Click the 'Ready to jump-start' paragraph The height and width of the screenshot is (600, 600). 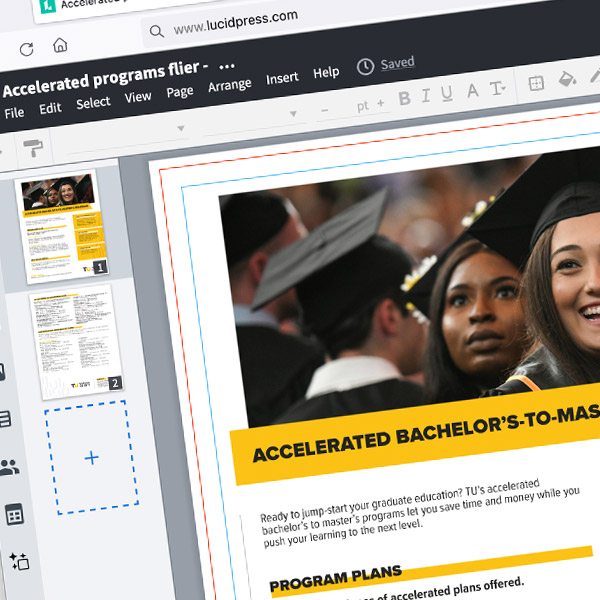[420, 513]
